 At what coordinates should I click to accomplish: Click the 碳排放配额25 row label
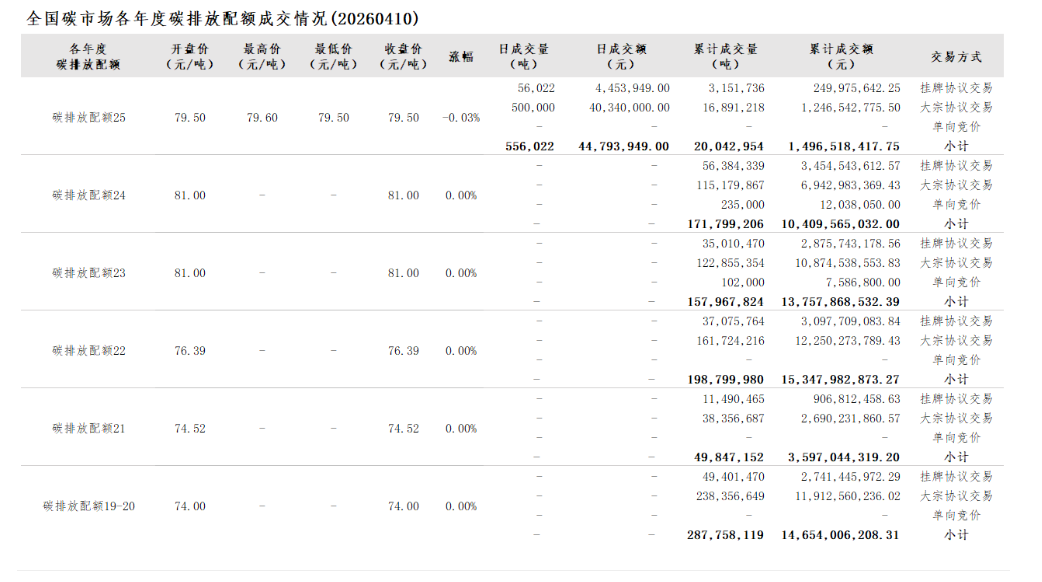point(89,118)
